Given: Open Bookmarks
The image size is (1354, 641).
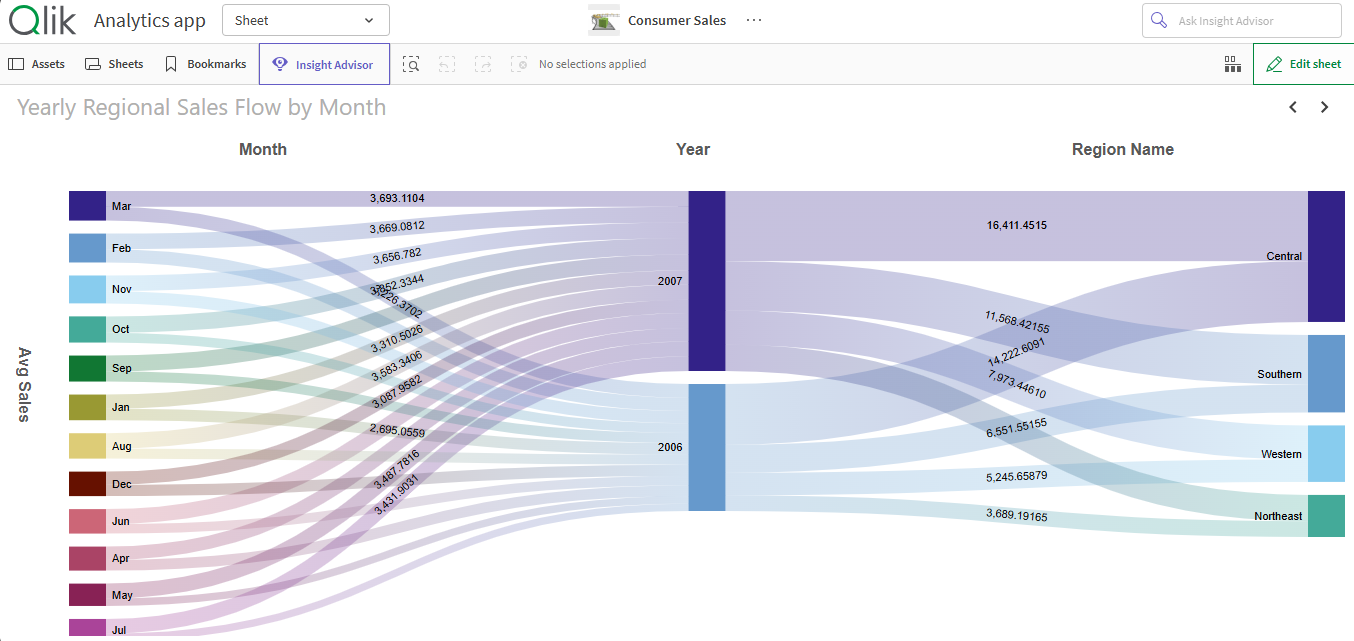Looking at the screenshot, I should [x=205, y=64].
